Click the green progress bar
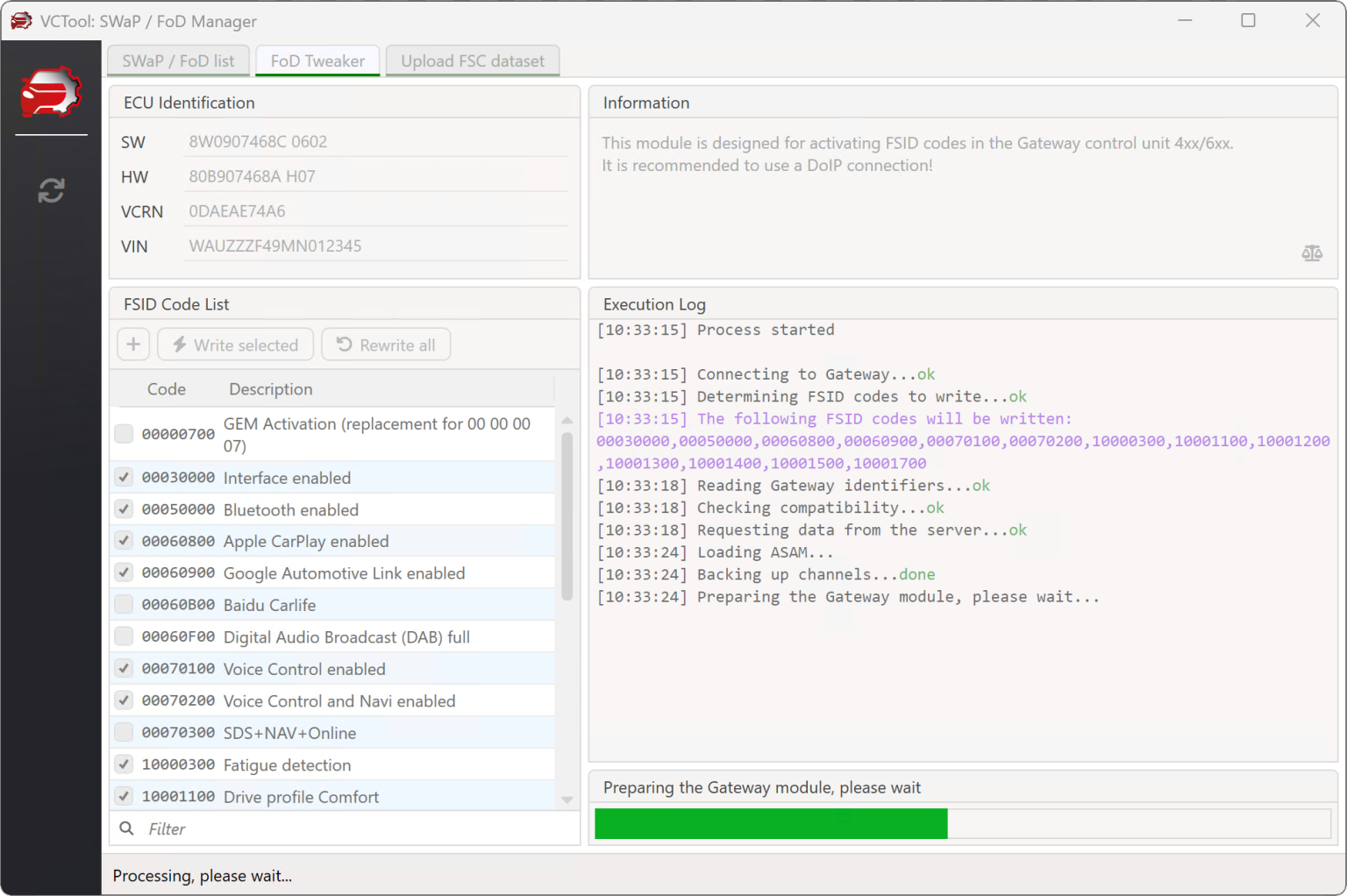The image size is (1347, 896). 771,824
